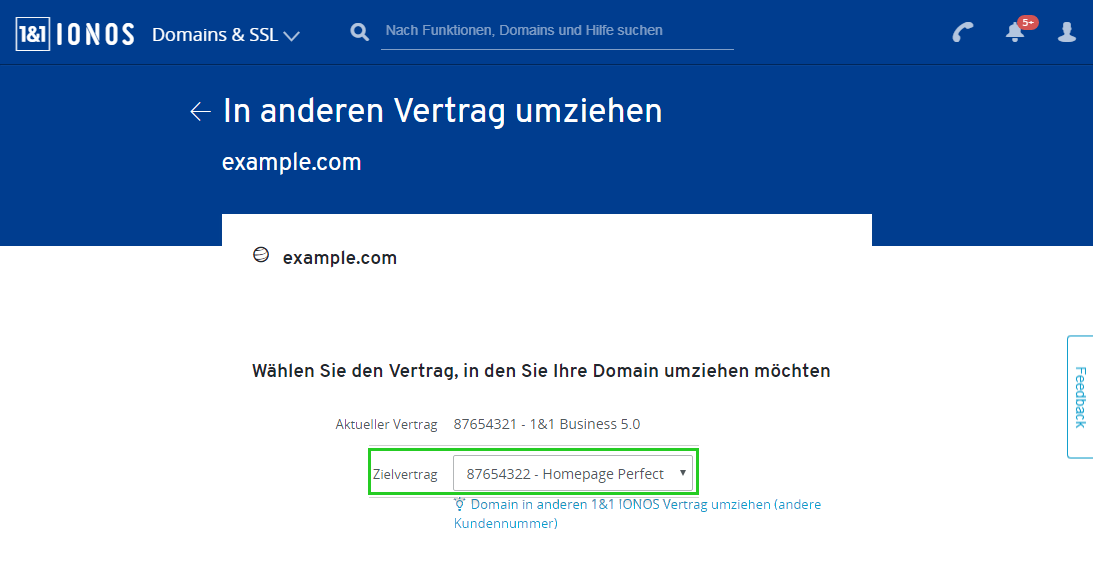
Task: Click the search magnifier icon
Action: (359, 32)
